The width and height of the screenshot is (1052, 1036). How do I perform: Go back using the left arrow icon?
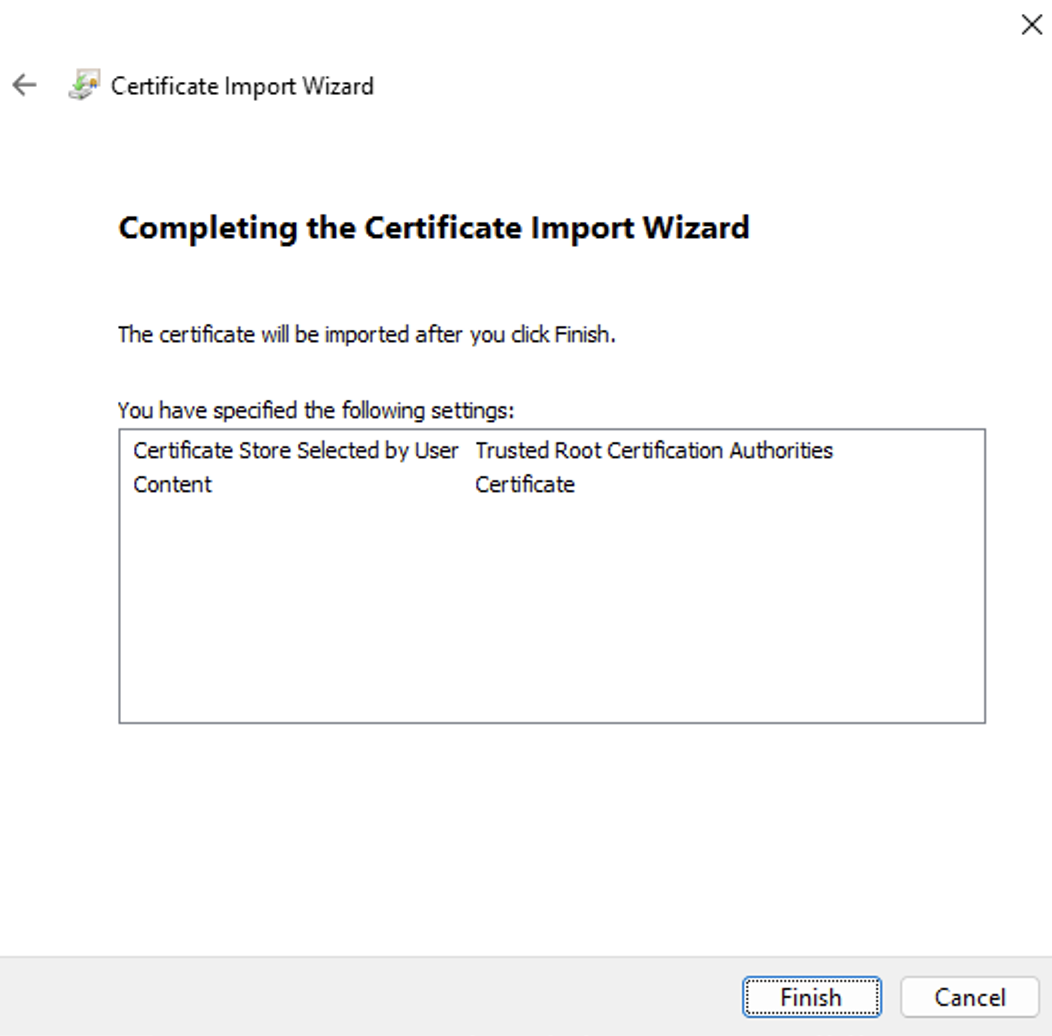pos(24,85)
